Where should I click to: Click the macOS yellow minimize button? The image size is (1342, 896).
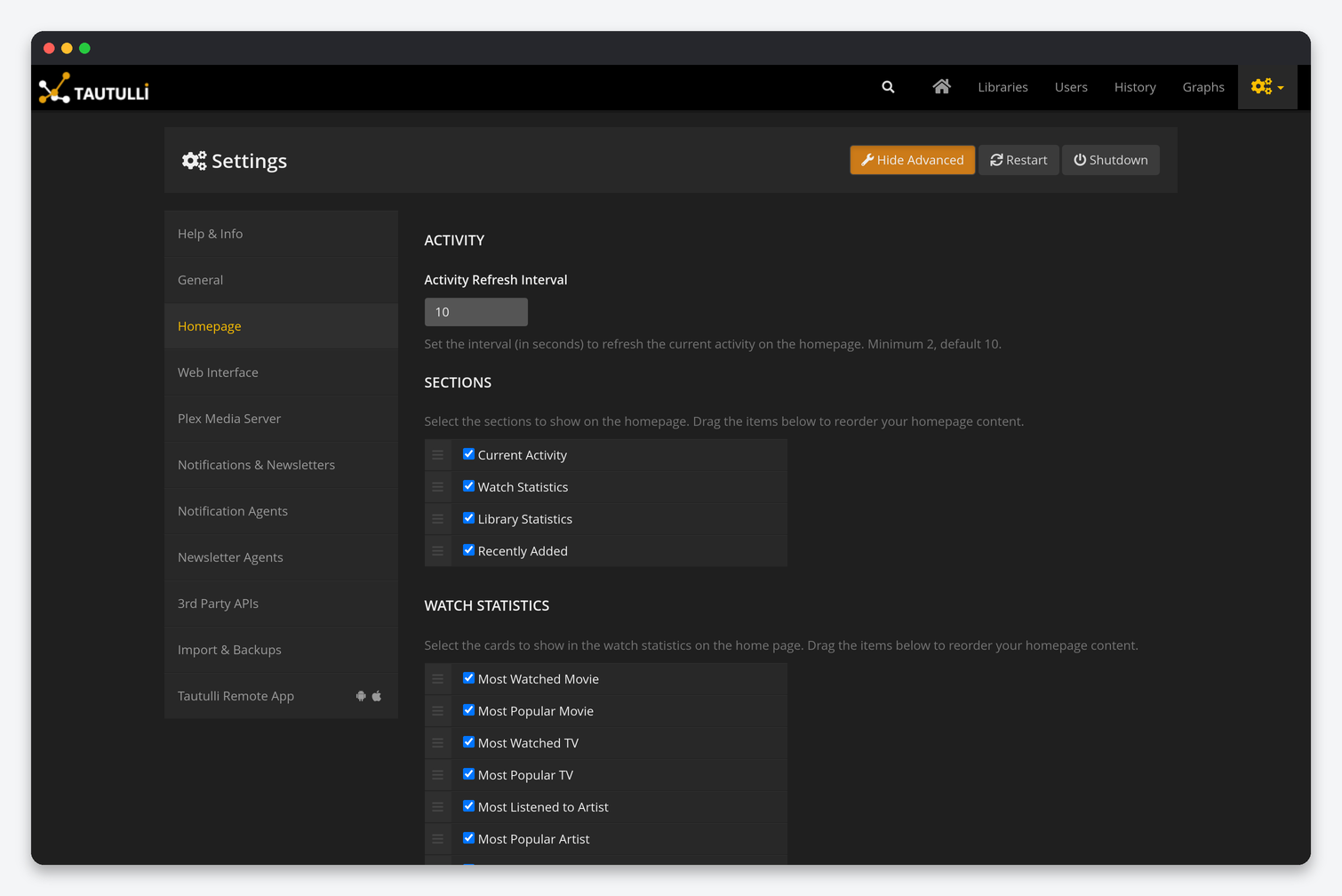pyautogui.click(x=67, y=48)
